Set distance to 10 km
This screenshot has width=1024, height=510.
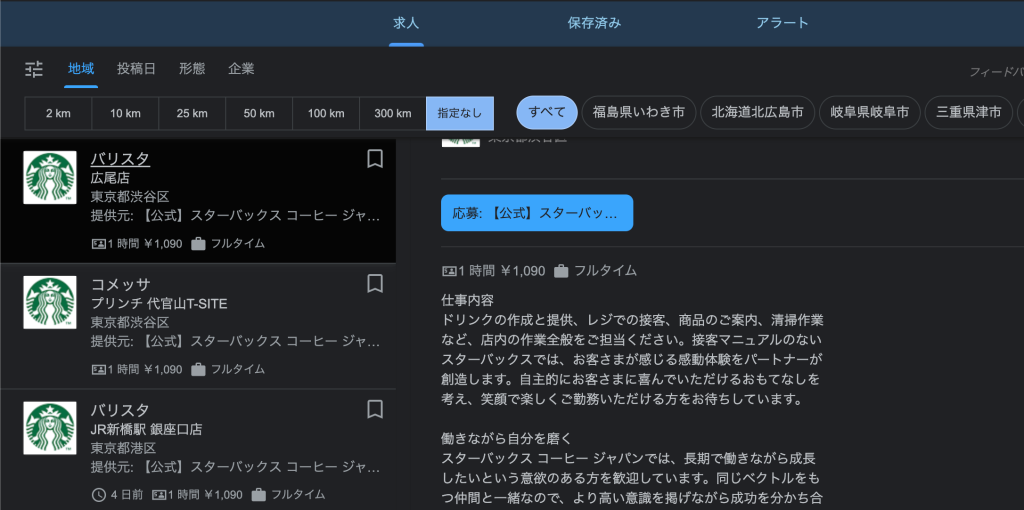pos(125,114)
